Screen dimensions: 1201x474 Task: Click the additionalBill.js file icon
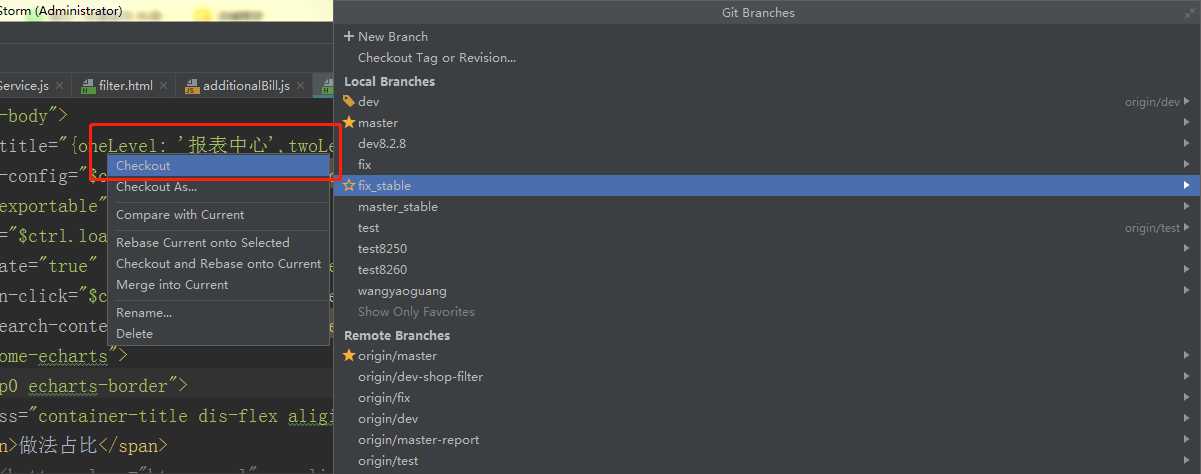tap(192, 86)
